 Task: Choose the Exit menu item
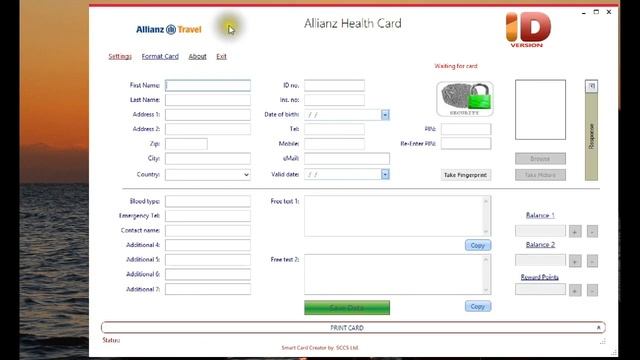click(221, 56)
